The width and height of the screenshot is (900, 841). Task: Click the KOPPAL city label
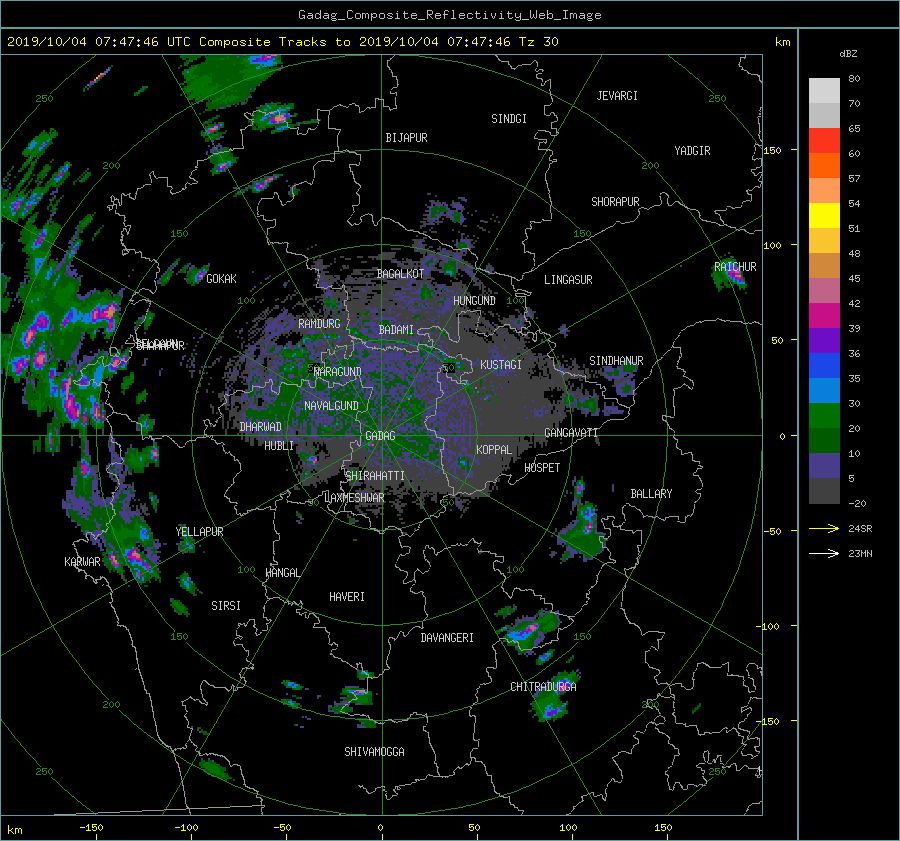[494, 450]
